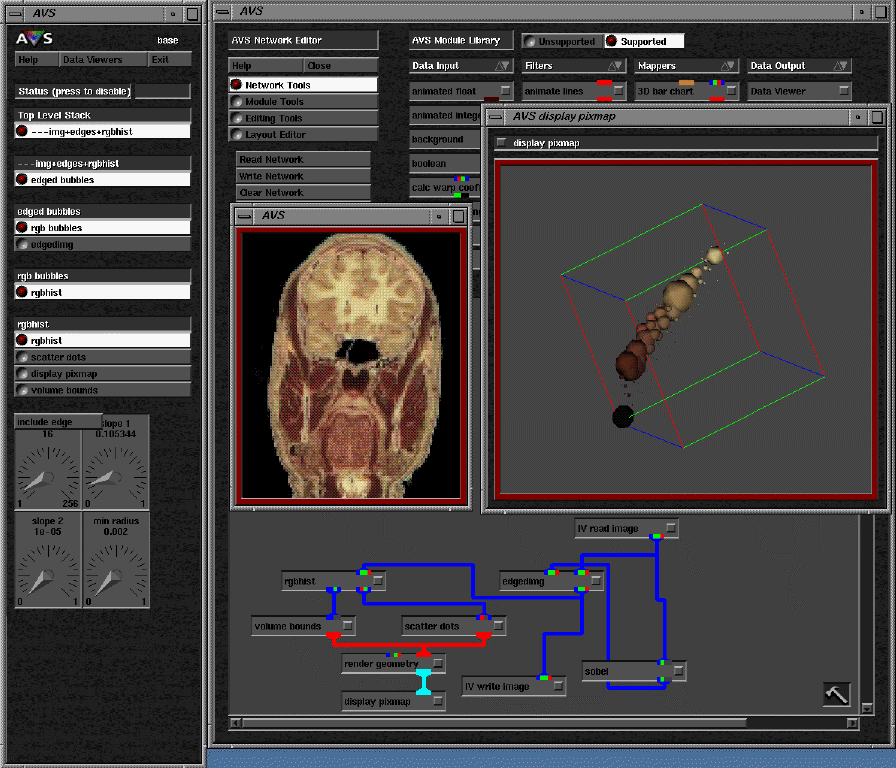Open the window menu of the small AVS image window
The image size is (896, 768).
point(245,216)
